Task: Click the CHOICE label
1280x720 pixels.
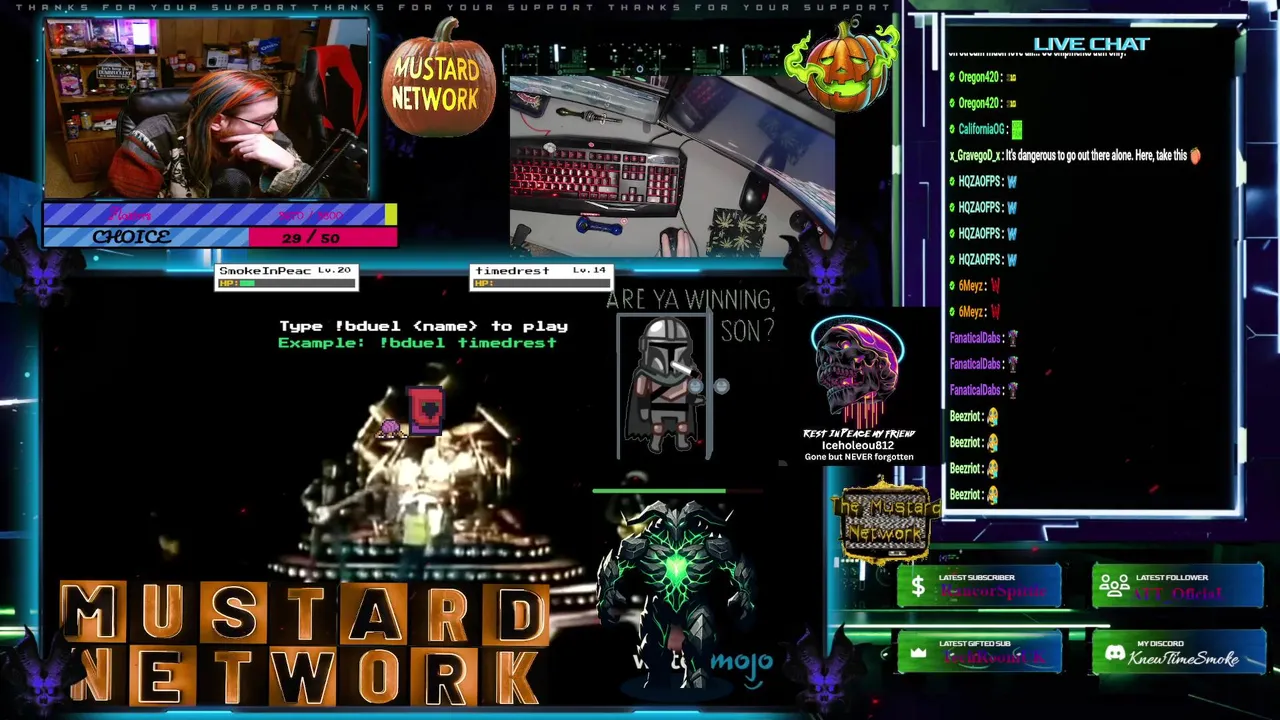Action: click(x=131, y=237)
